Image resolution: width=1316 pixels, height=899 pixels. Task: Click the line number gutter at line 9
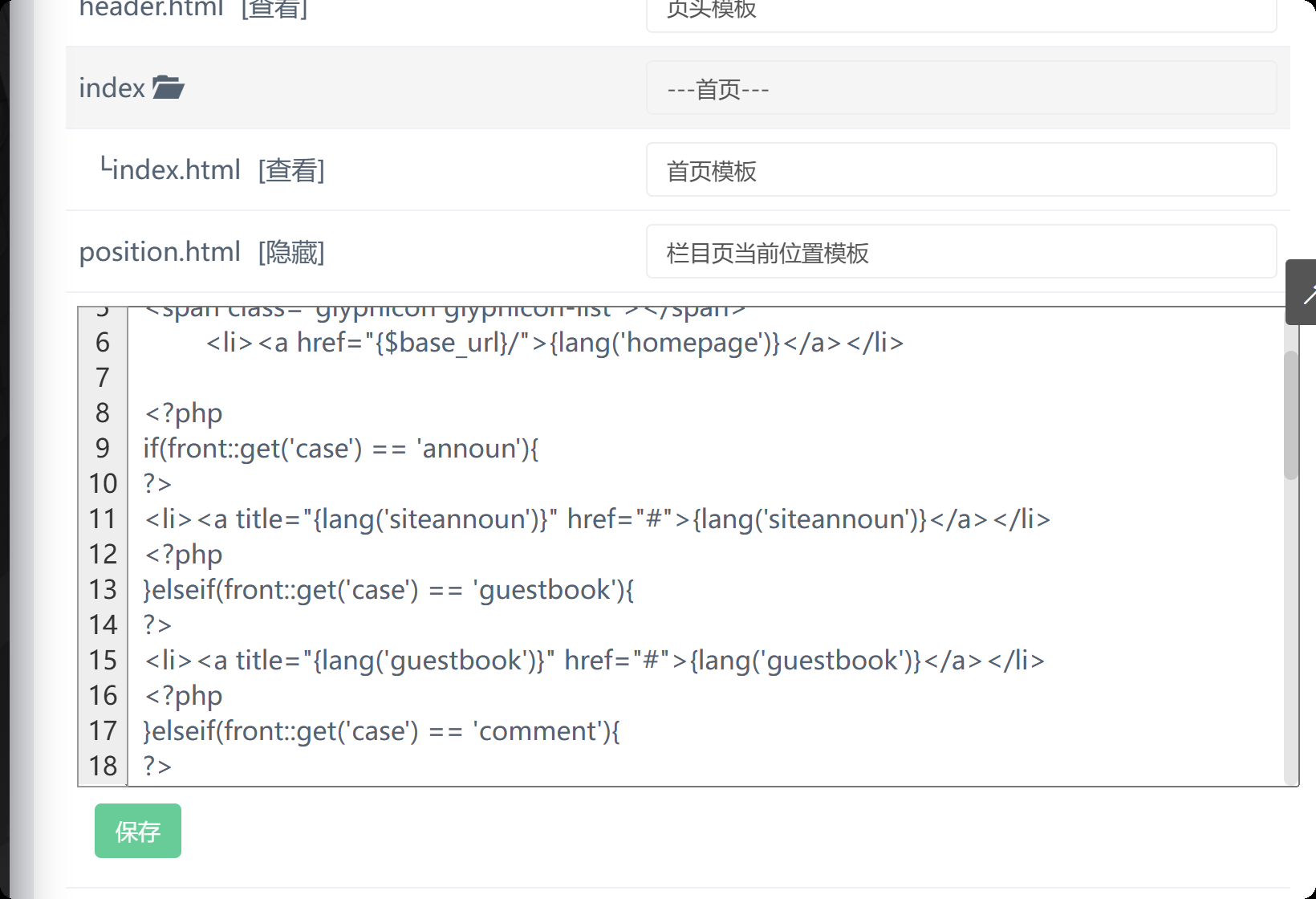(x=102, y=448)
